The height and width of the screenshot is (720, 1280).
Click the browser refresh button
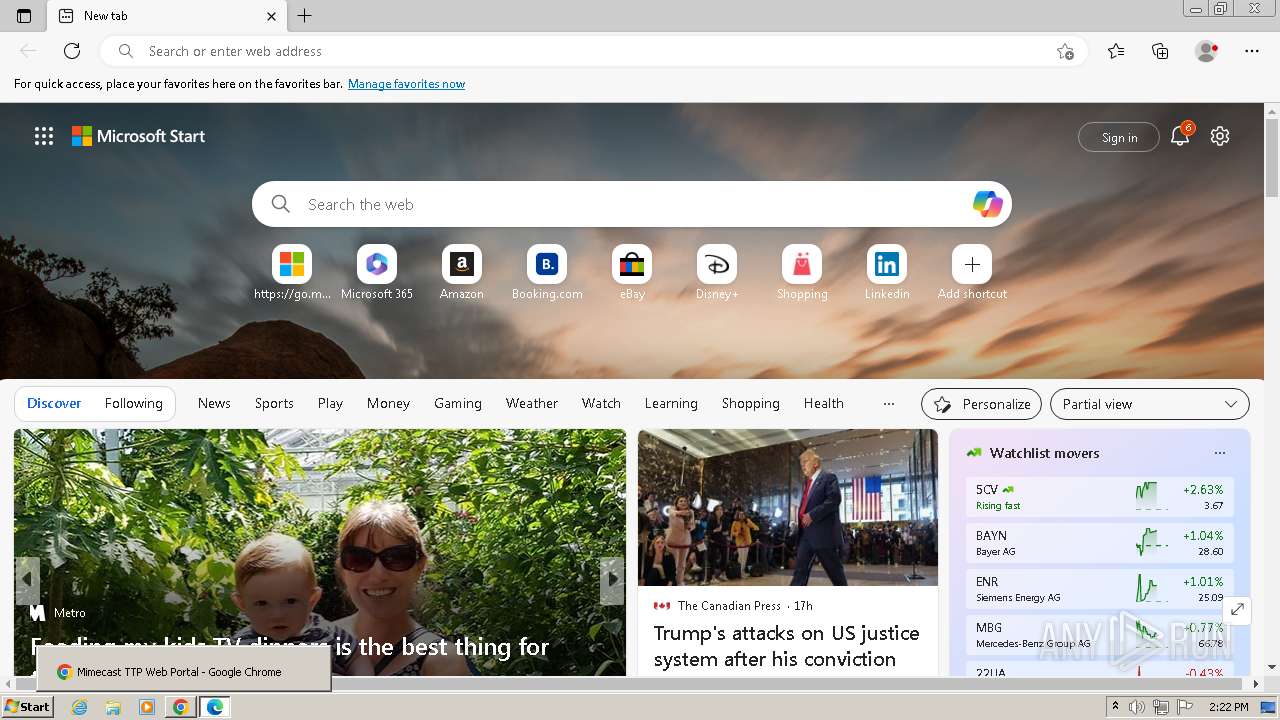[72, 51]
